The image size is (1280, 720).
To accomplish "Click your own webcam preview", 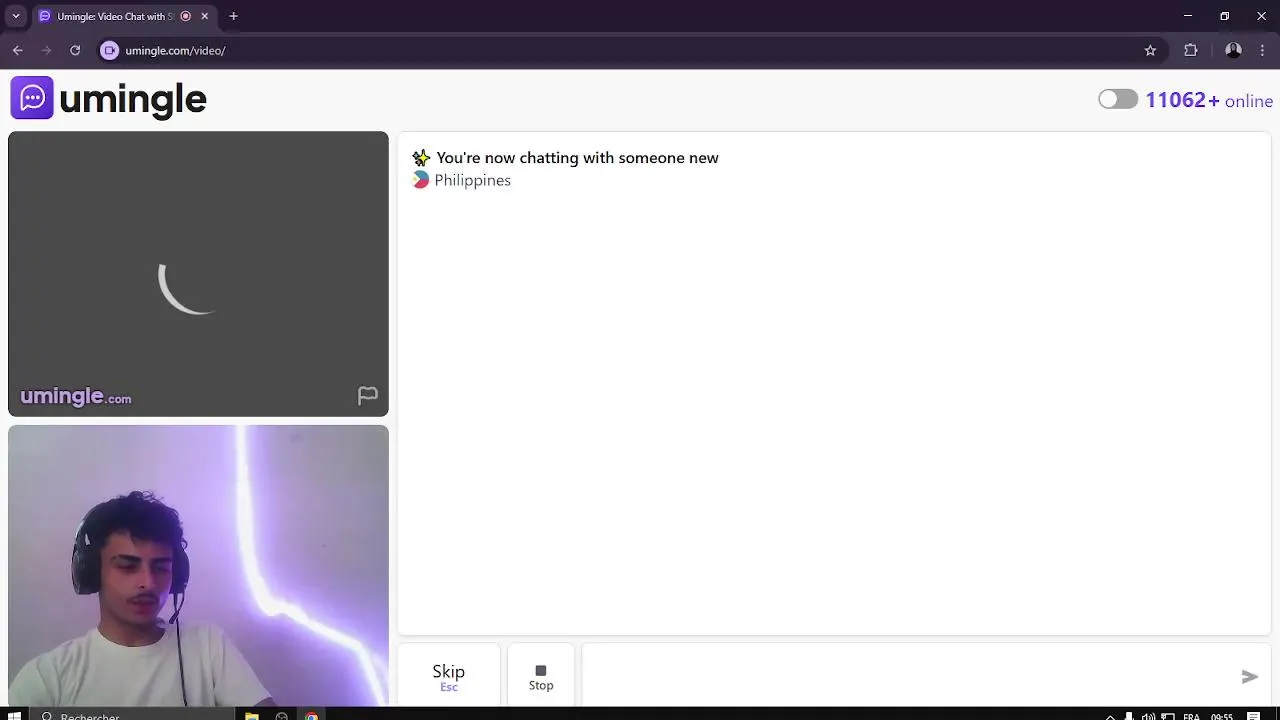I will [x=198, y=566].
